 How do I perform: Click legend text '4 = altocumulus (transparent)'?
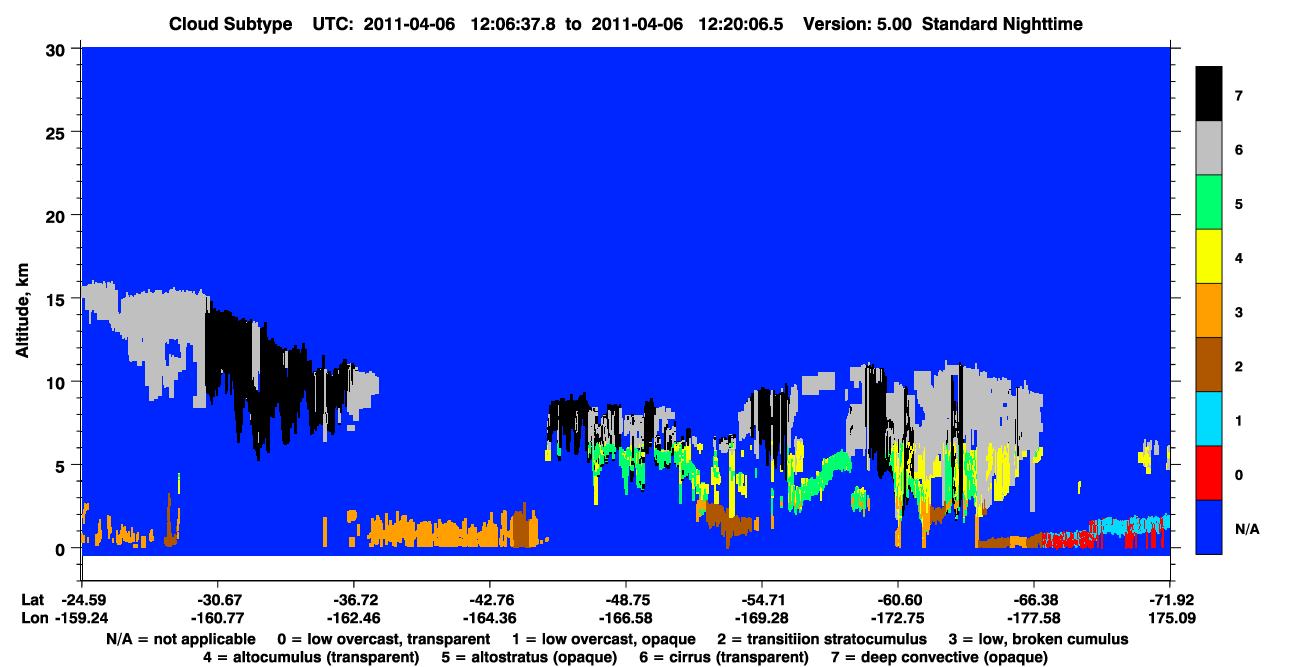point(311,657)
